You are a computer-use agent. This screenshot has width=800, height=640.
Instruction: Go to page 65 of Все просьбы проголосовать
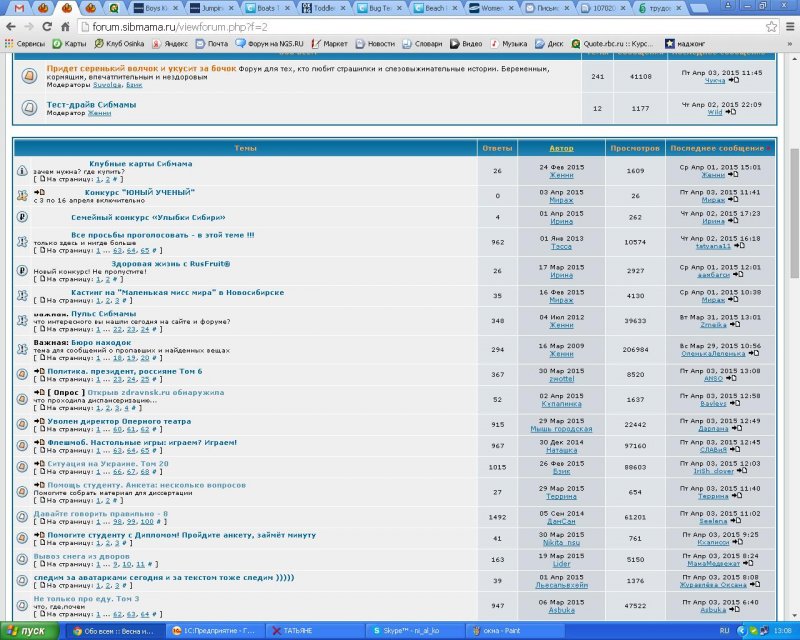click(x=144, y=250)
